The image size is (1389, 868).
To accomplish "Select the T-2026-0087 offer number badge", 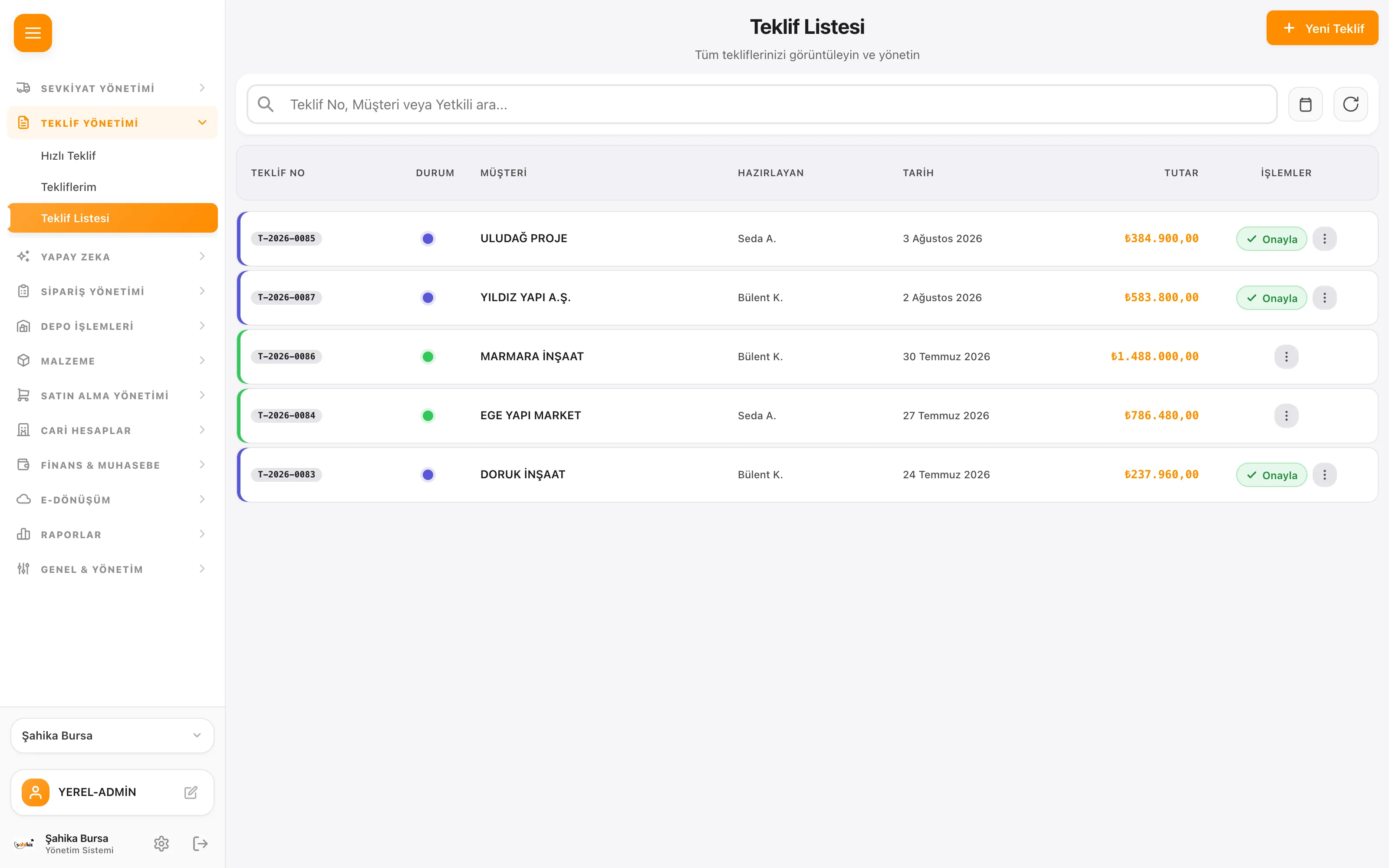I will click(286, 297).
